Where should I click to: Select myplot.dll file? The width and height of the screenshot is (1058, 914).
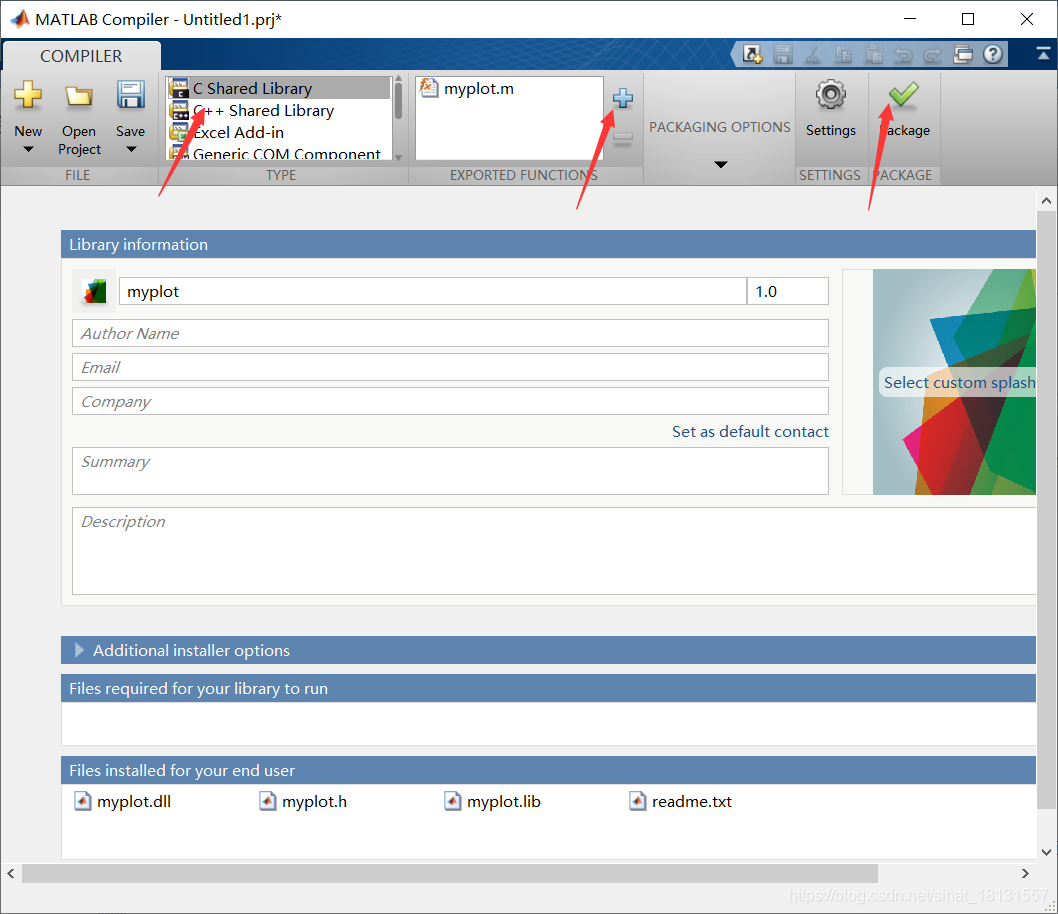pos(122,801)
